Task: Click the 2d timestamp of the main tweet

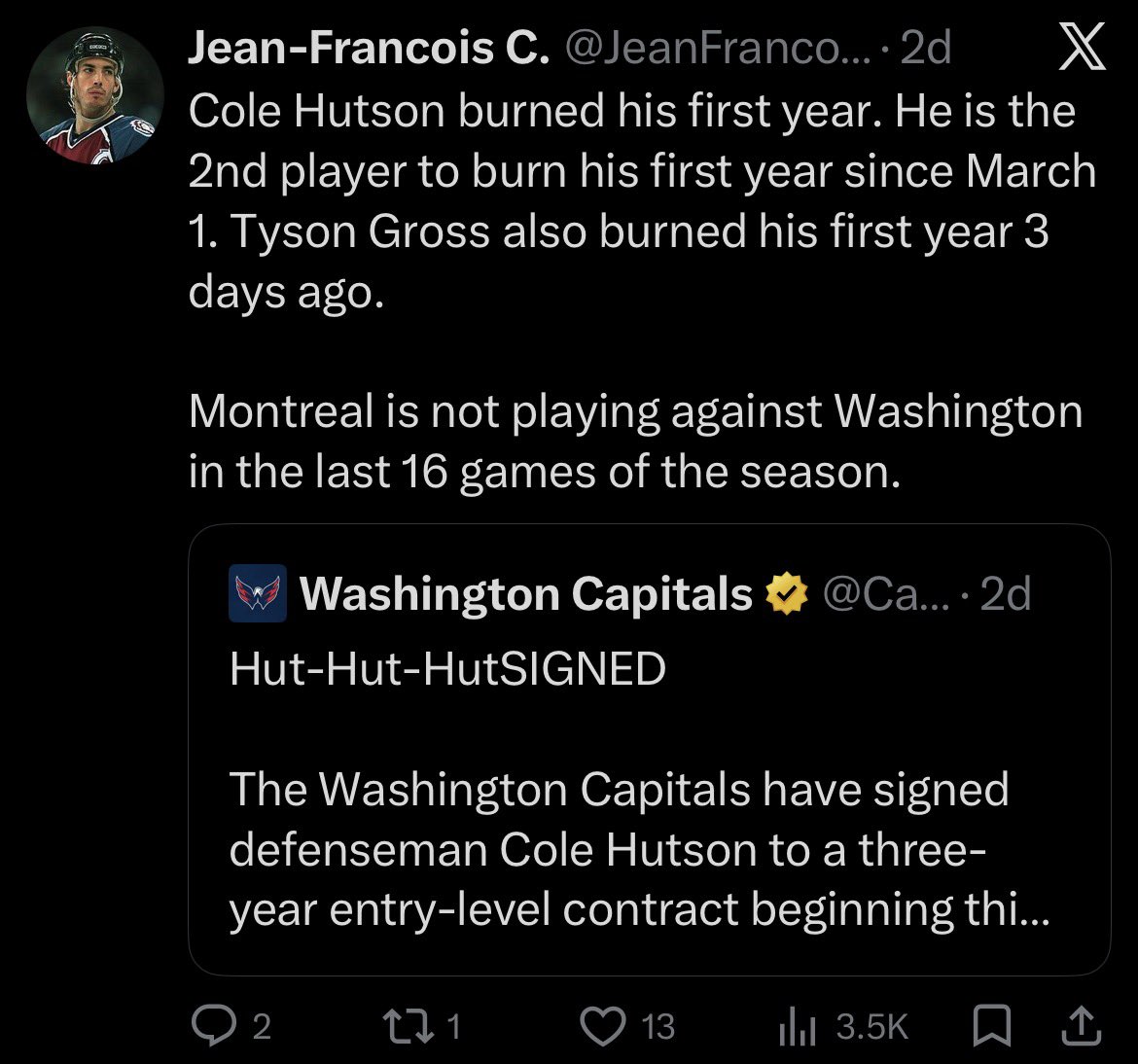Action: point(925,49)
